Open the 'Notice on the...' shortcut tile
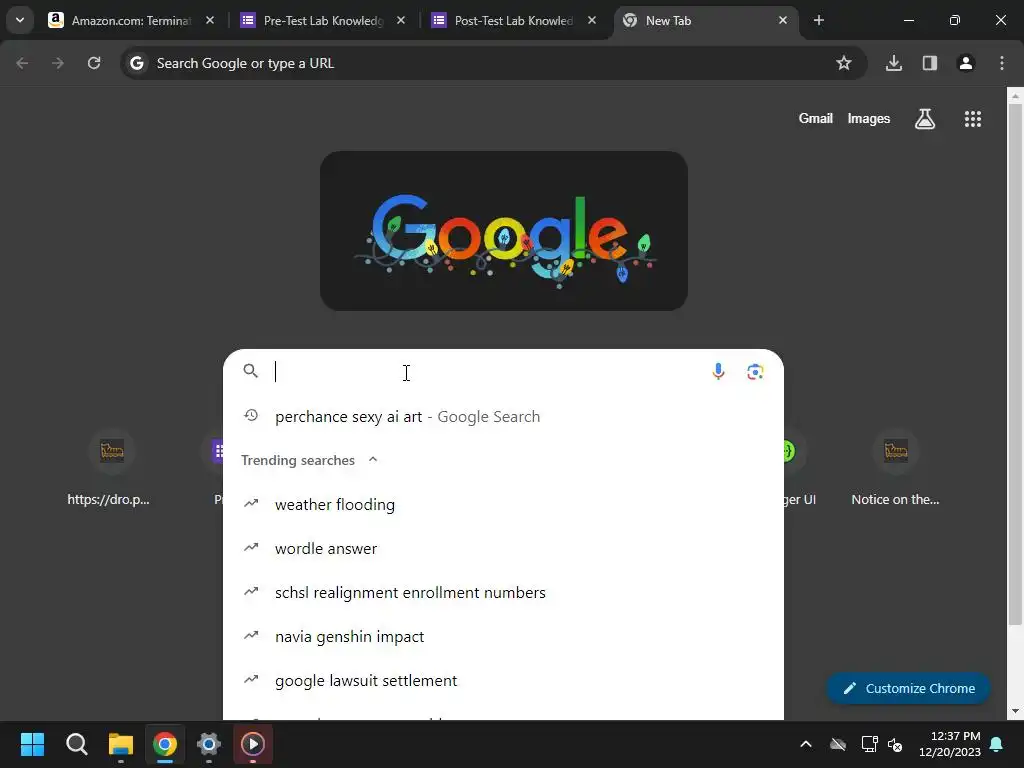1024x768 pixels. tap(895, 468)
